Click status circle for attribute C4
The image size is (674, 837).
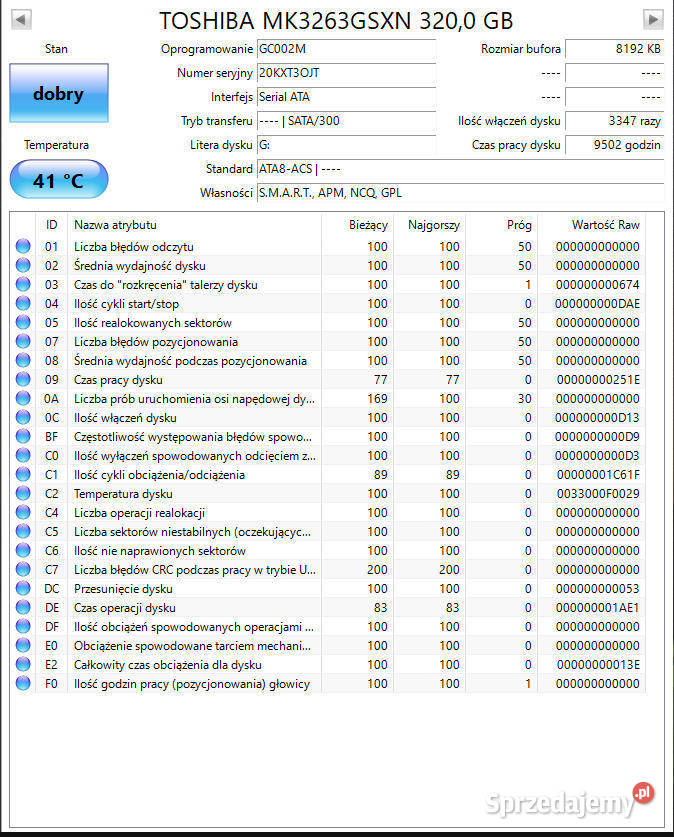(23, 512)
